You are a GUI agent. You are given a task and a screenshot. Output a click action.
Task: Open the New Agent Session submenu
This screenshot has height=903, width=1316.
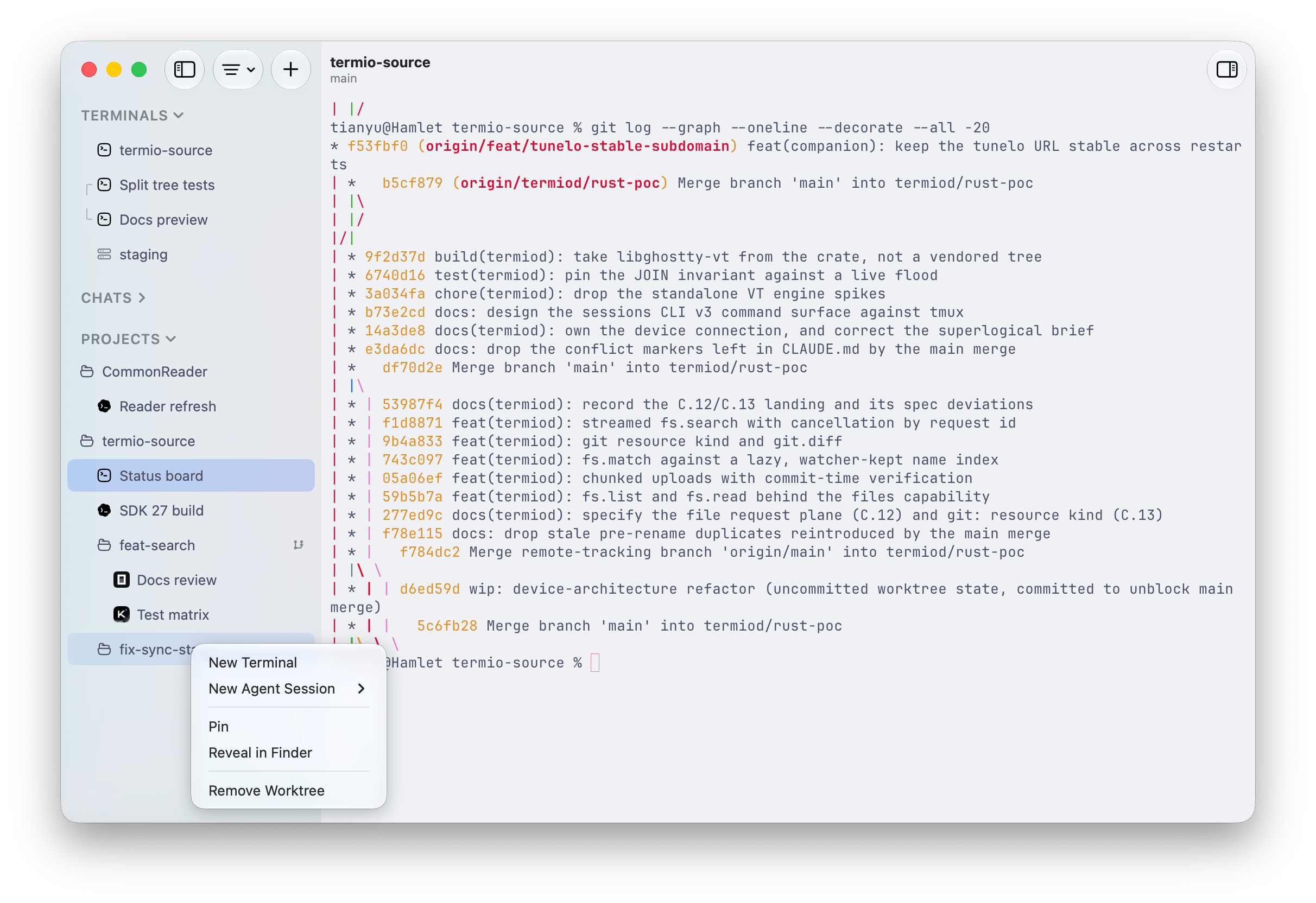[x=289, y=689]
